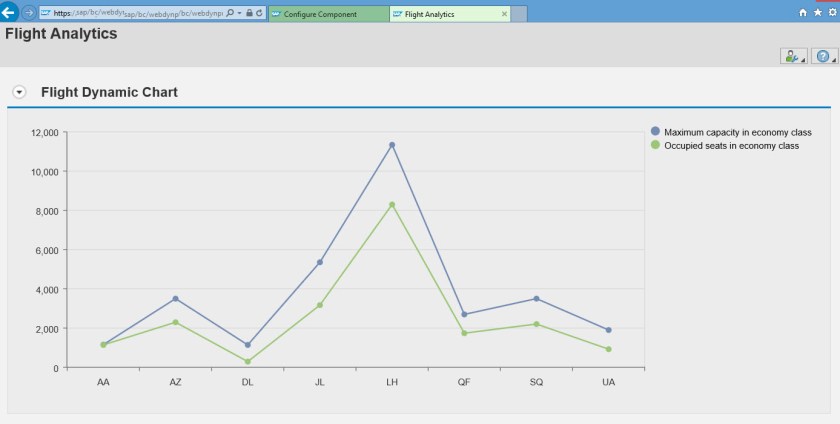Click the AZ occupied seats data point
The width and height of the screenshot is (840, 424).
click(x=175, y=322)
